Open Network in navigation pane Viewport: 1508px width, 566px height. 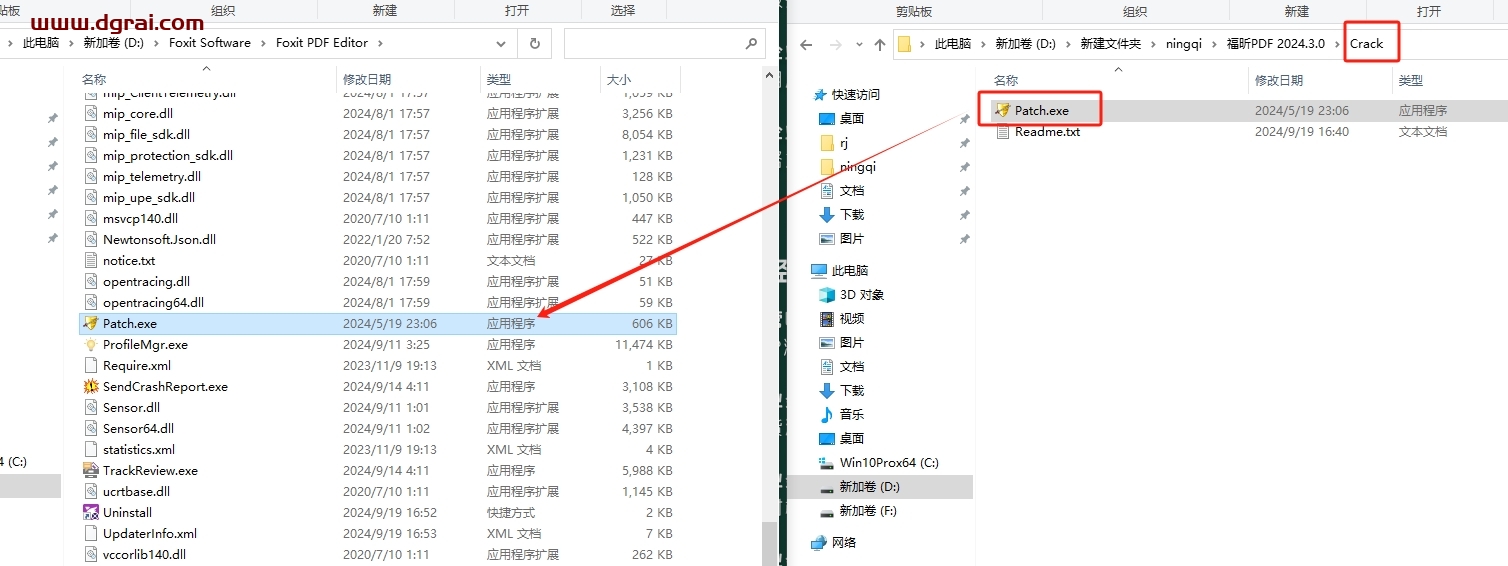point(834,542)
